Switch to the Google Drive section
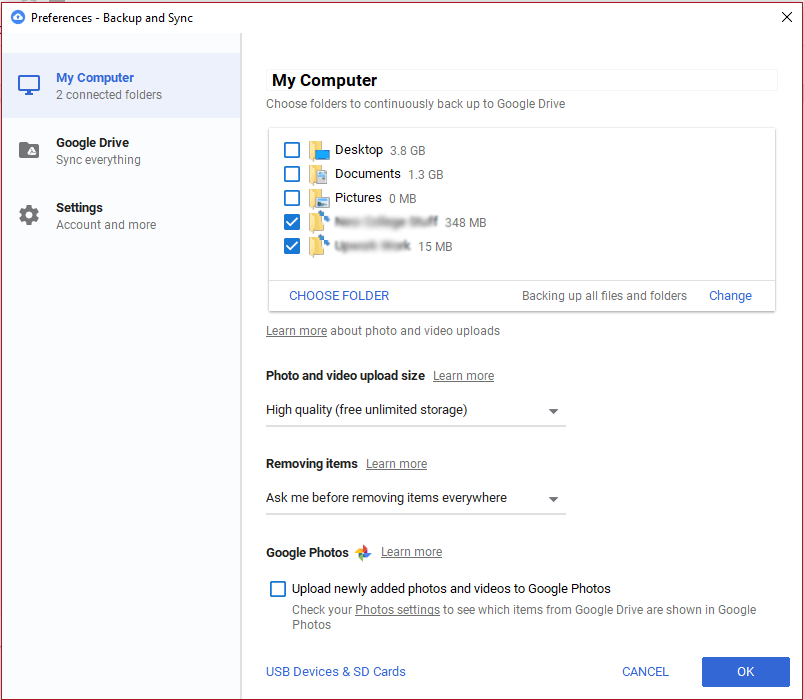This screenshot has width=804, height=700. [120, 150]
